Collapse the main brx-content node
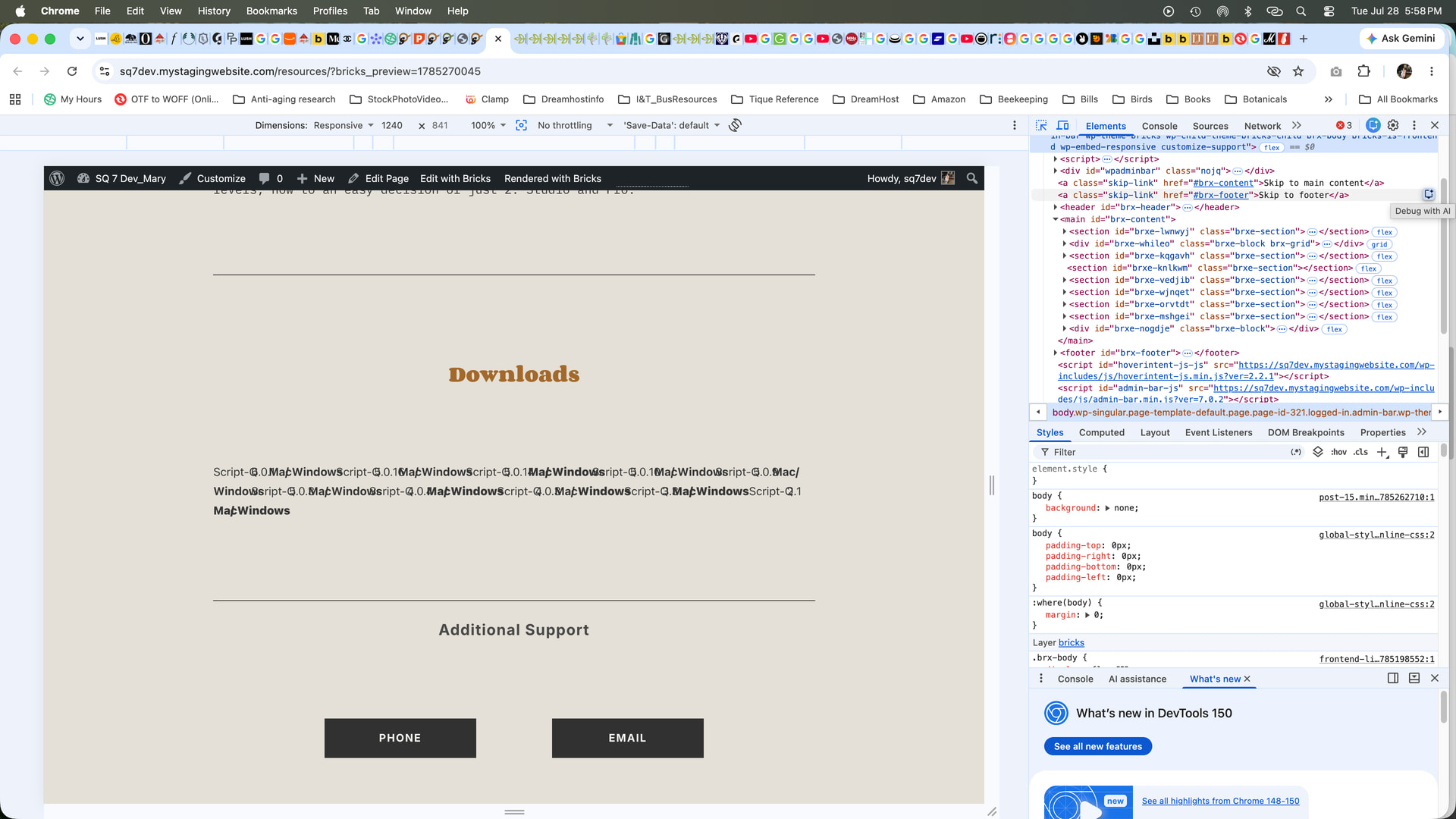 click(1056, 219)
